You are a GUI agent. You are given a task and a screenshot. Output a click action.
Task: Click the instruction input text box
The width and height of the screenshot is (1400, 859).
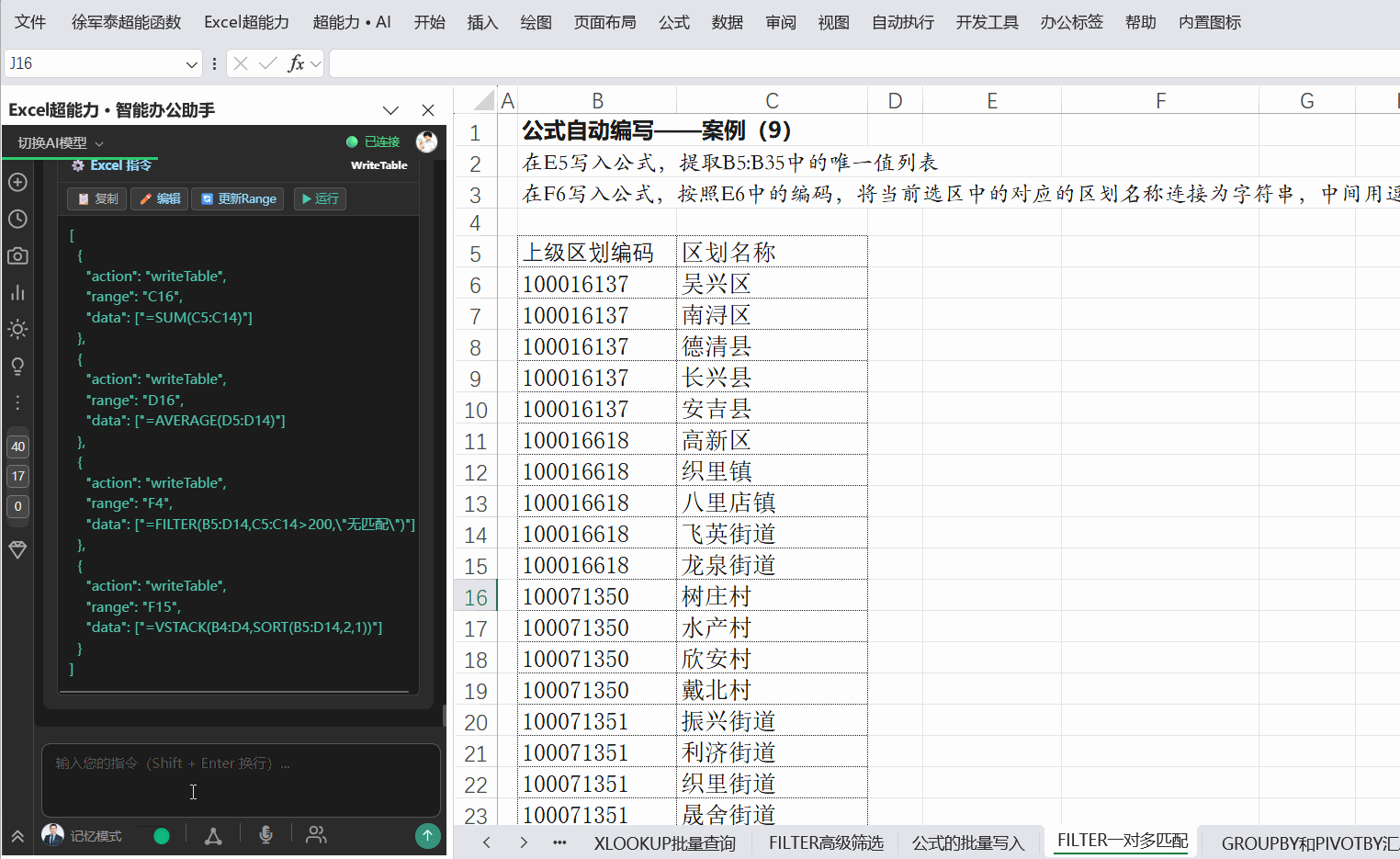[241, 780]
